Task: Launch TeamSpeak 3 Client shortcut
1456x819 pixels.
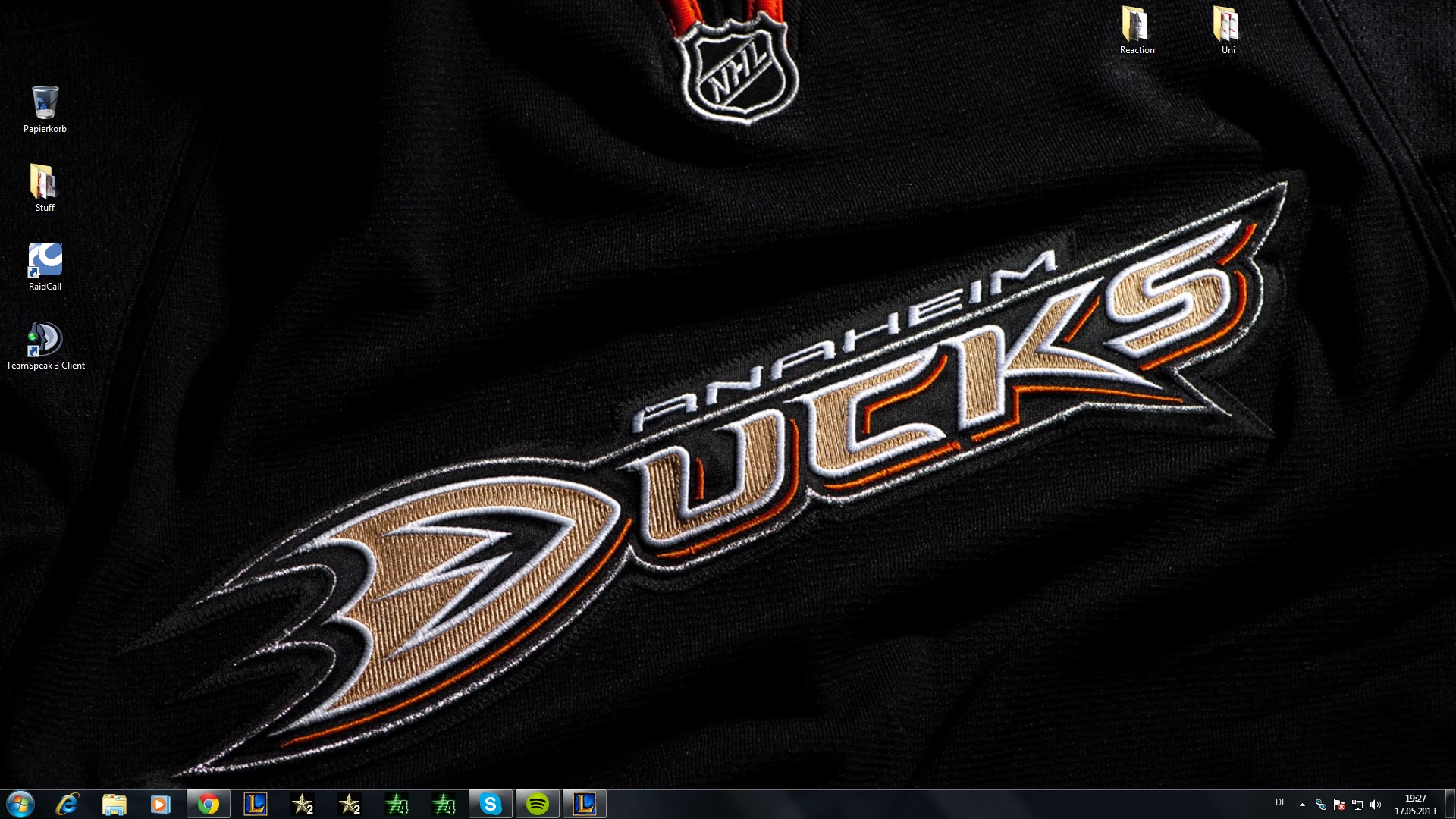Action: 45,346
